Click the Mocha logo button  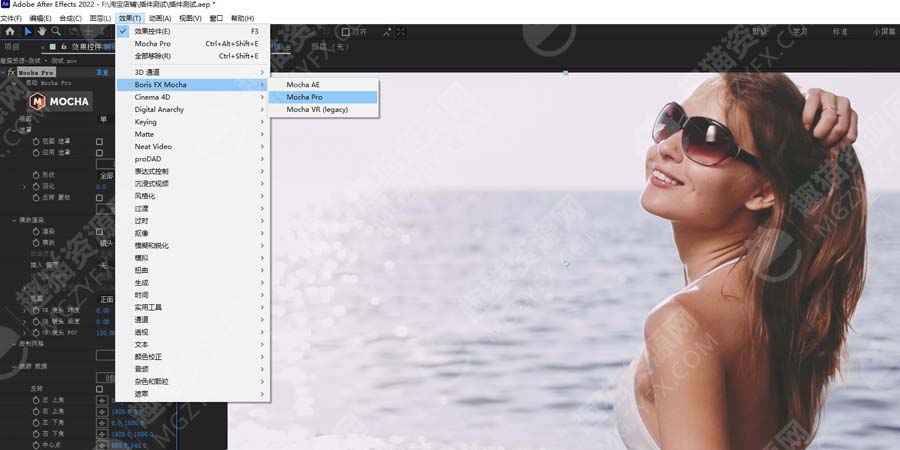pos(60,102)
